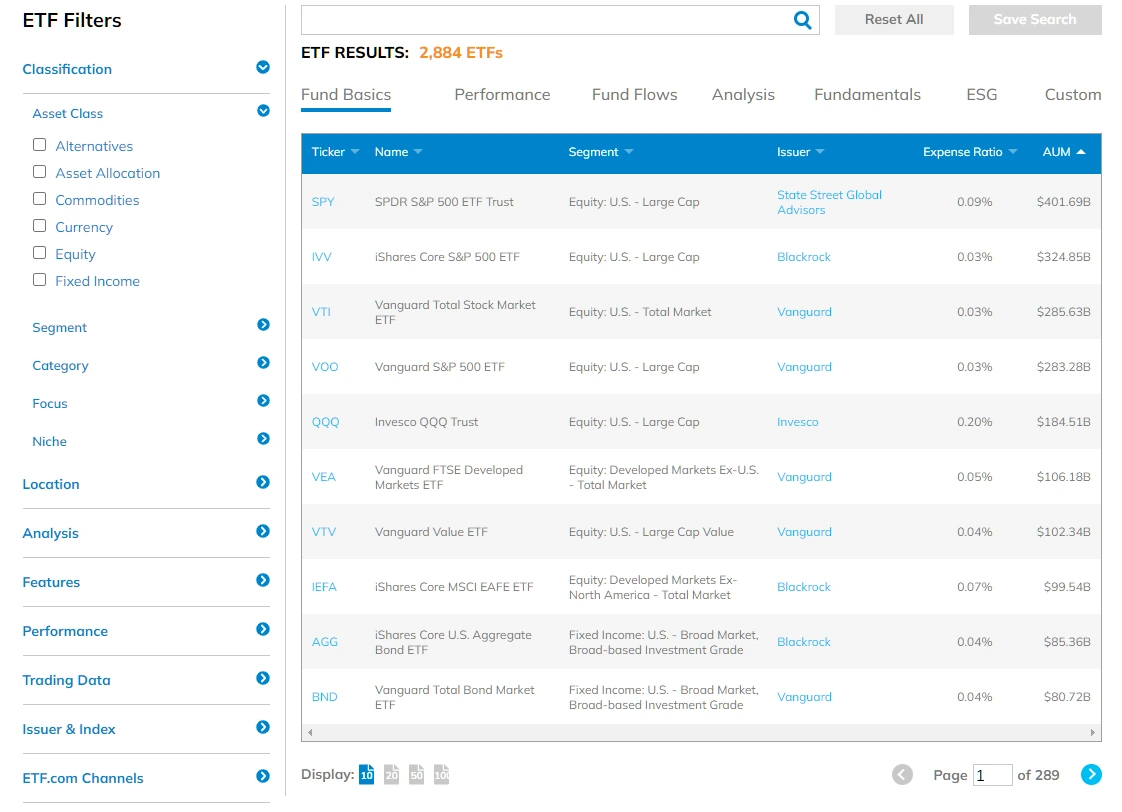The width and height of the screenshot is (1122, 812).
Task: View the ESG tab
Action: tap(981, 94)
